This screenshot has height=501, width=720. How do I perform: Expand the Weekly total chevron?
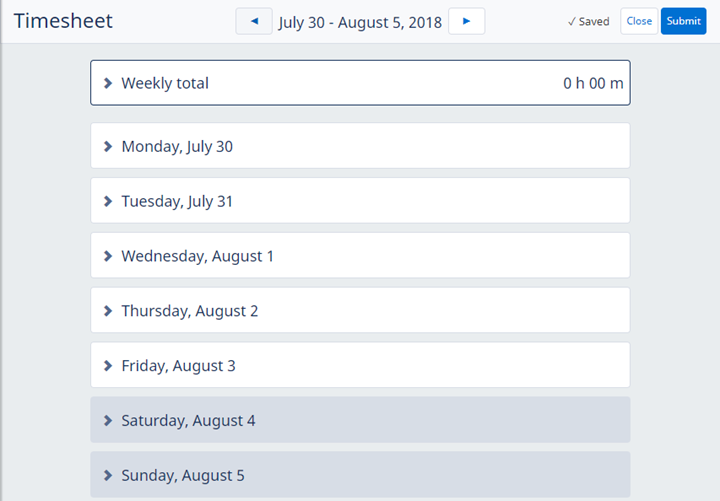(x=108, y=83)
